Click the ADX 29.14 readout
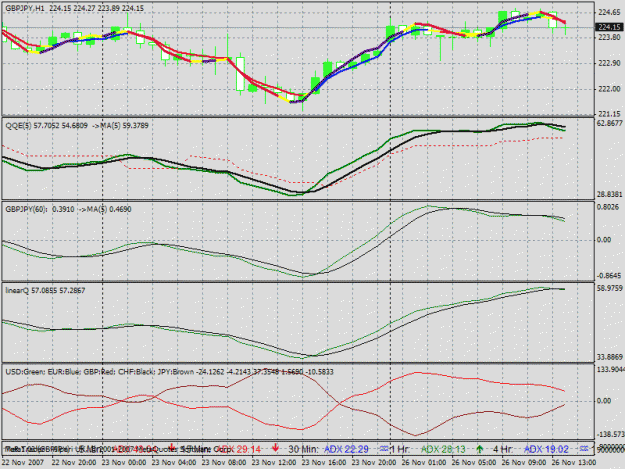The height and width of the screenshot is (469, 625). point(240,449)
